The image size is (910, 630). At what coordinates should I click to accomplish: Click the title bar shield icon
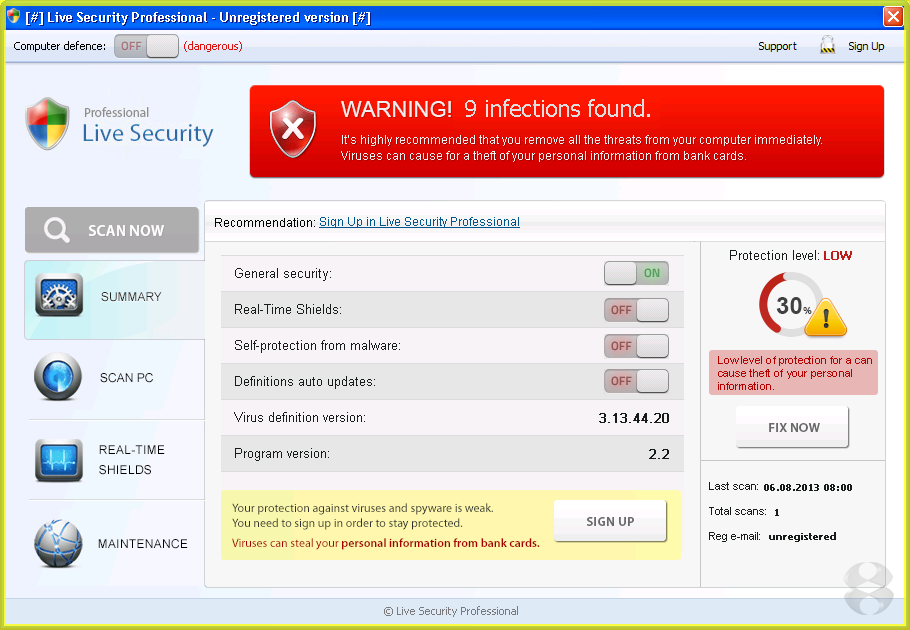(x=13, y=17)
